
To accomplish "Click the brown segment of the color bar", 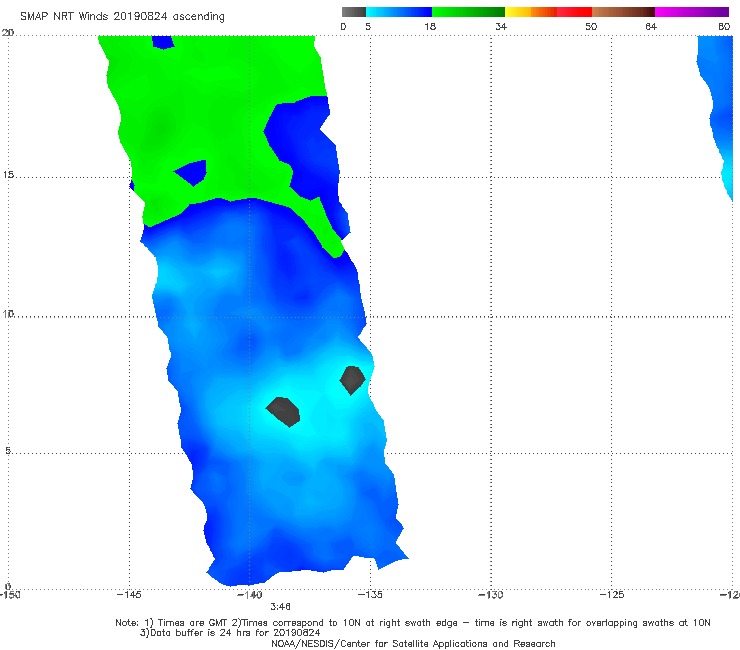I will click(x=623, y=12).
